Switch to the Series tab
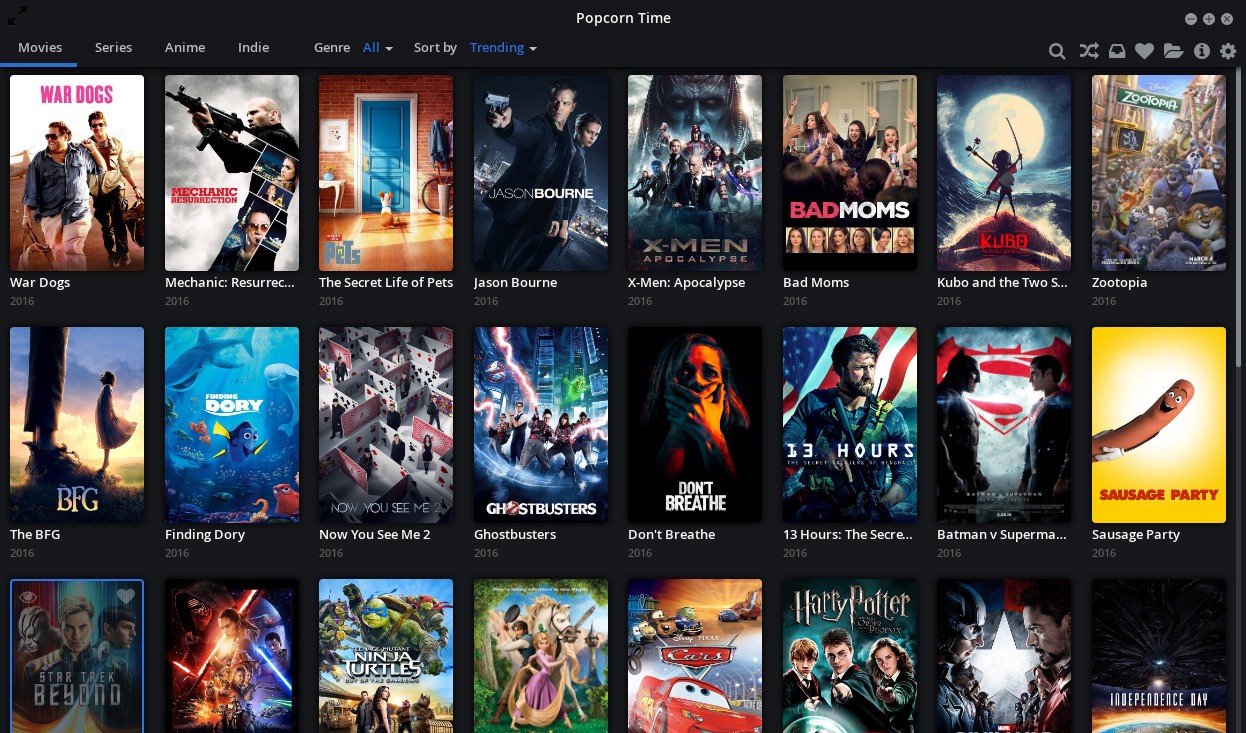Viewport: 1246px width, 733px height. 113,47
